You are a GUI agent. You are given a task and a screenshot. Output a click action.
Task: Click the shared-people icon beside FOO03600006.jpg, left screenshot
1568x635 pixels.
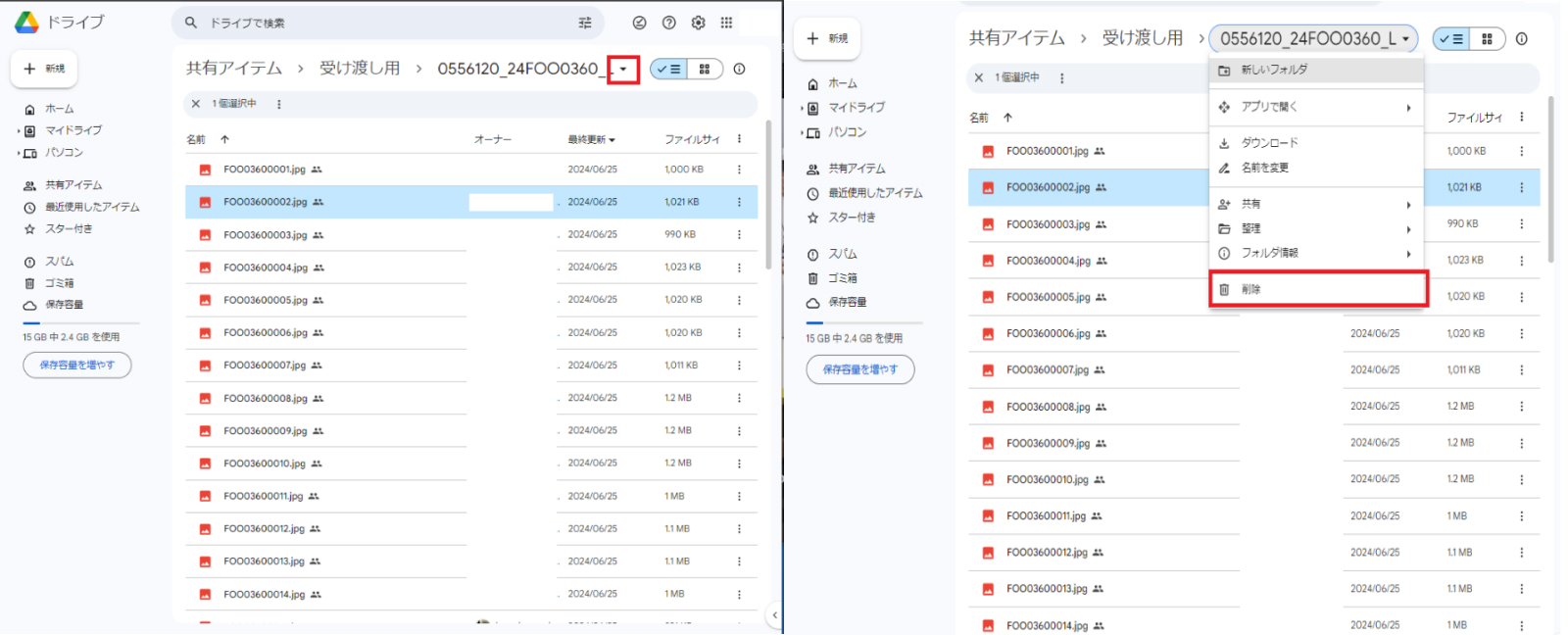pos(318,333)
